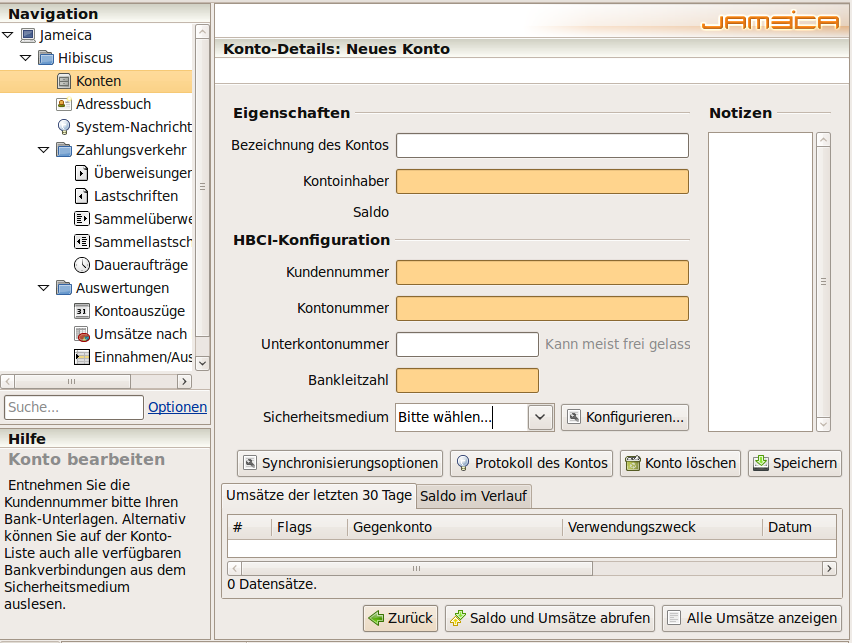Click the Adressbuch contact card icon
Screen dimensions: 852x643
coord(64,104)
